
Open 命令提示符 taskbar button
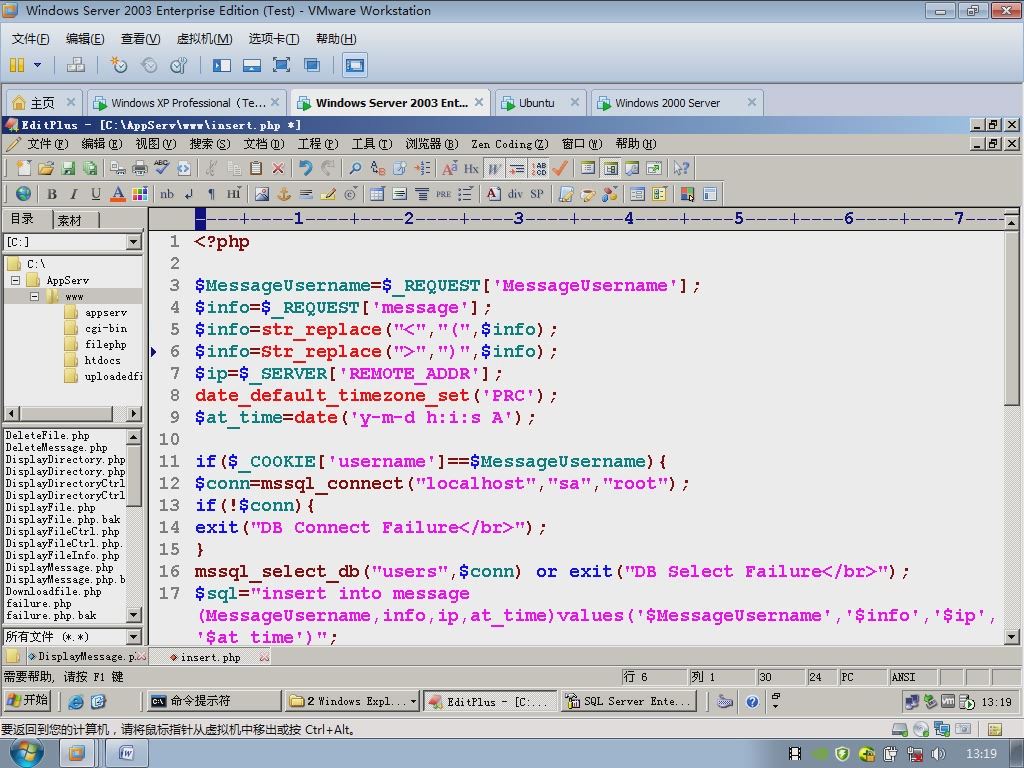coord(214,701)
